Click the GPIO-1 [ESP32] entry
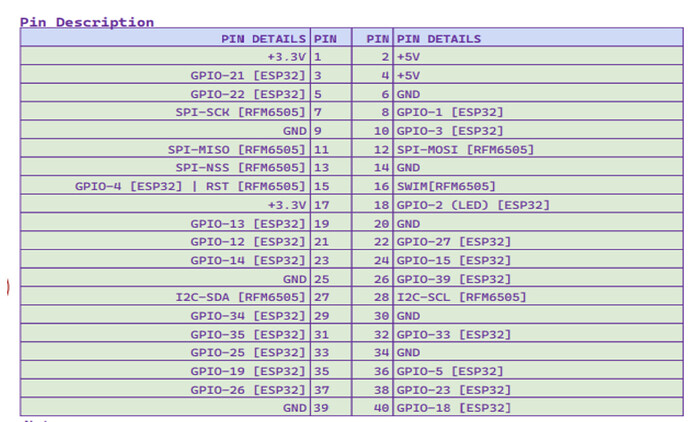690x422 pixels. (x=449, y=112)
